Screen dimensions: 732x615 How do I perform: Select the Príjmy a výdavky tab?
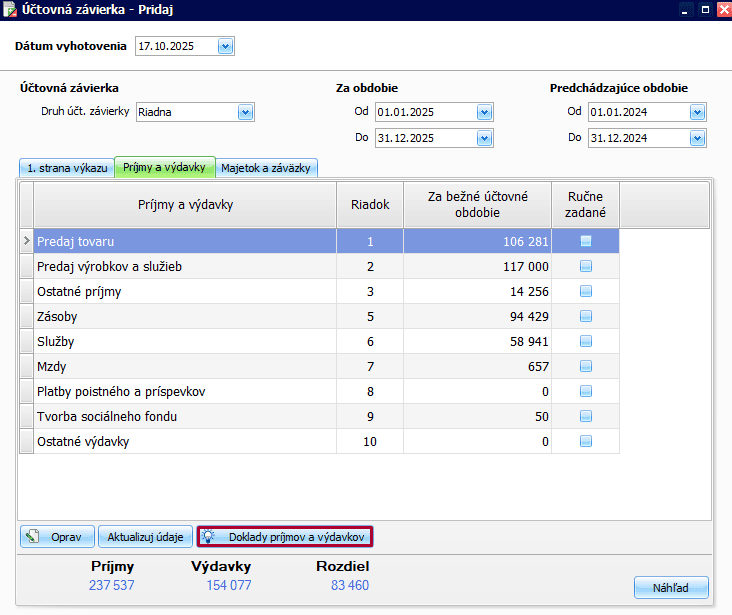point(164,167)
